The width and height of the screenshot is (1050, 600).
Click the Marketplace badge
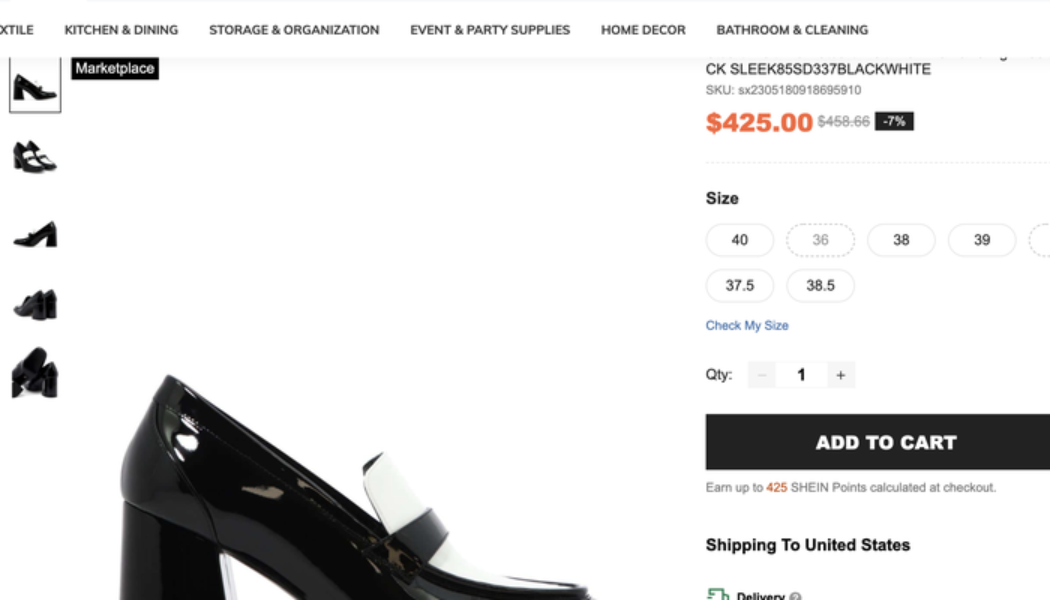113,68
